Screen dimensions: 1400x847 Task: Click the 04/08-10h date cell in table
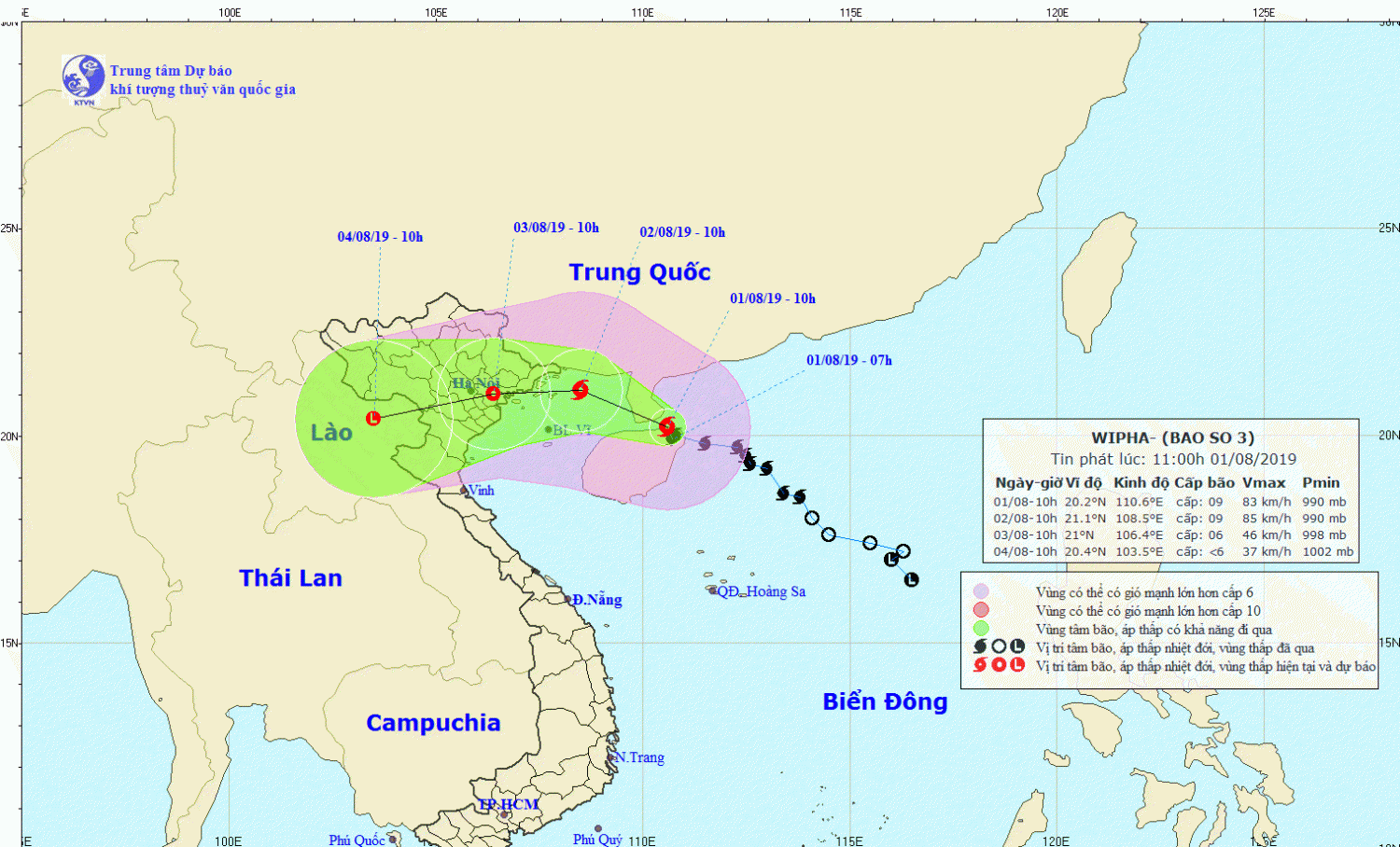point(1026,552)
